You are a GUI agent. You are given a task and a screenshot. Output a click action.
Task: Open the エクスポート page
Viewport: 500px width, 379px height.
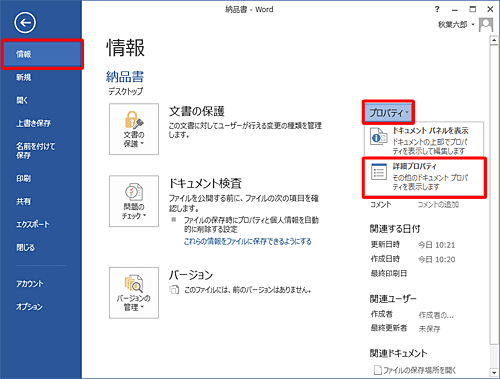click(33, 224)
